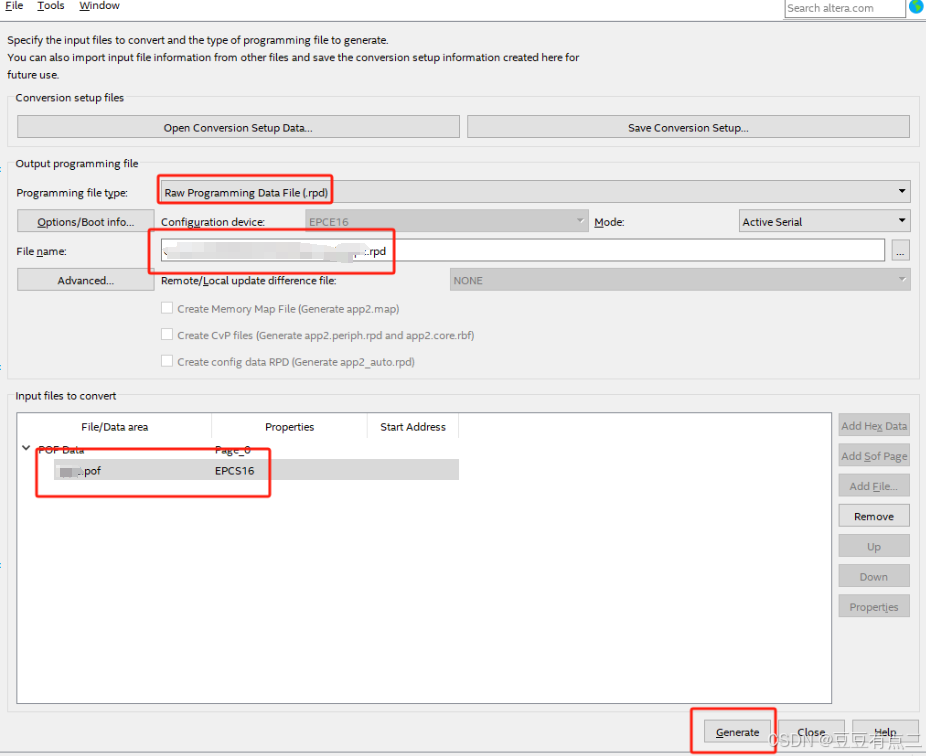
Task: Browse for output file with ellipsis button
Action: 900,251
